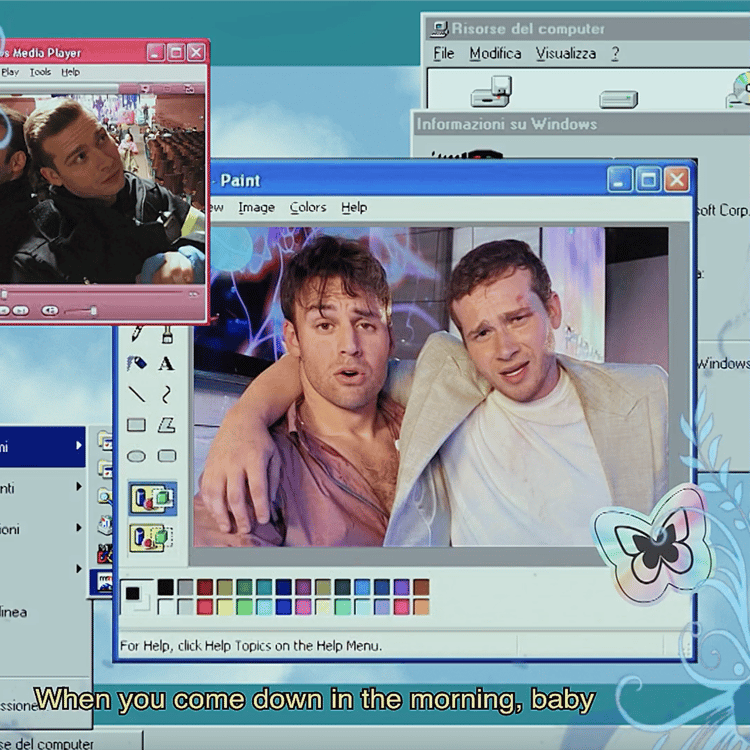Click the Media Player volume slider handle
This screenshot has width=750, height=750.
click(x=94, y=311)
